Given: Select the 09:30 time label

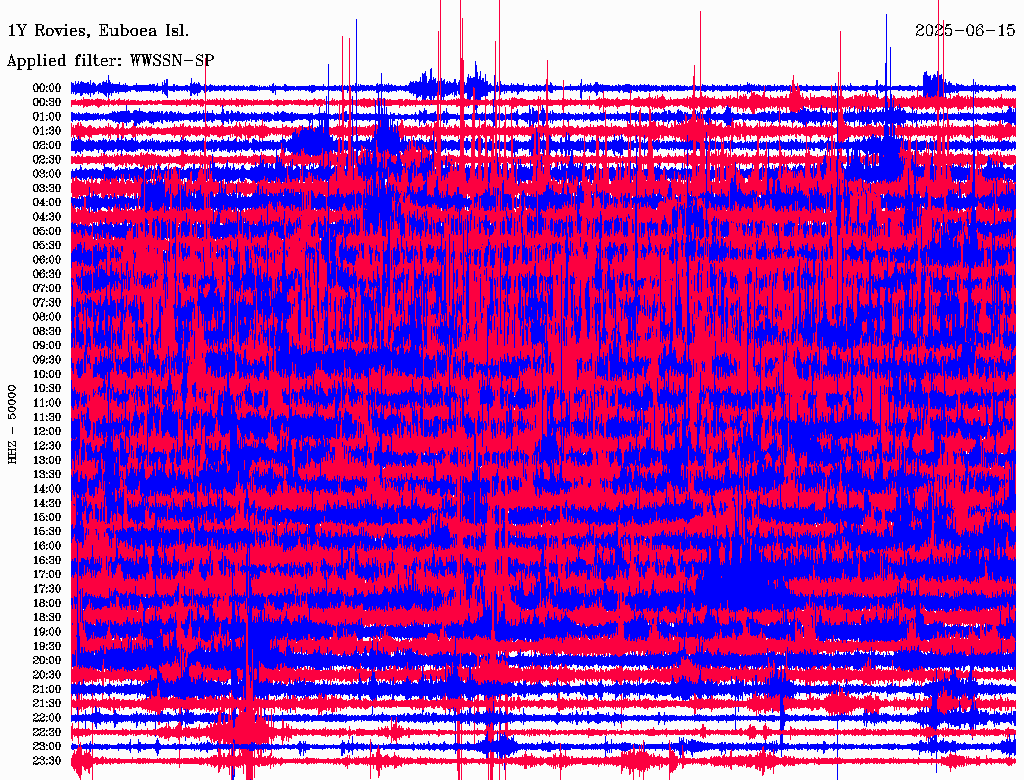Looking at the screenshot, I should [x=47, y=360].
